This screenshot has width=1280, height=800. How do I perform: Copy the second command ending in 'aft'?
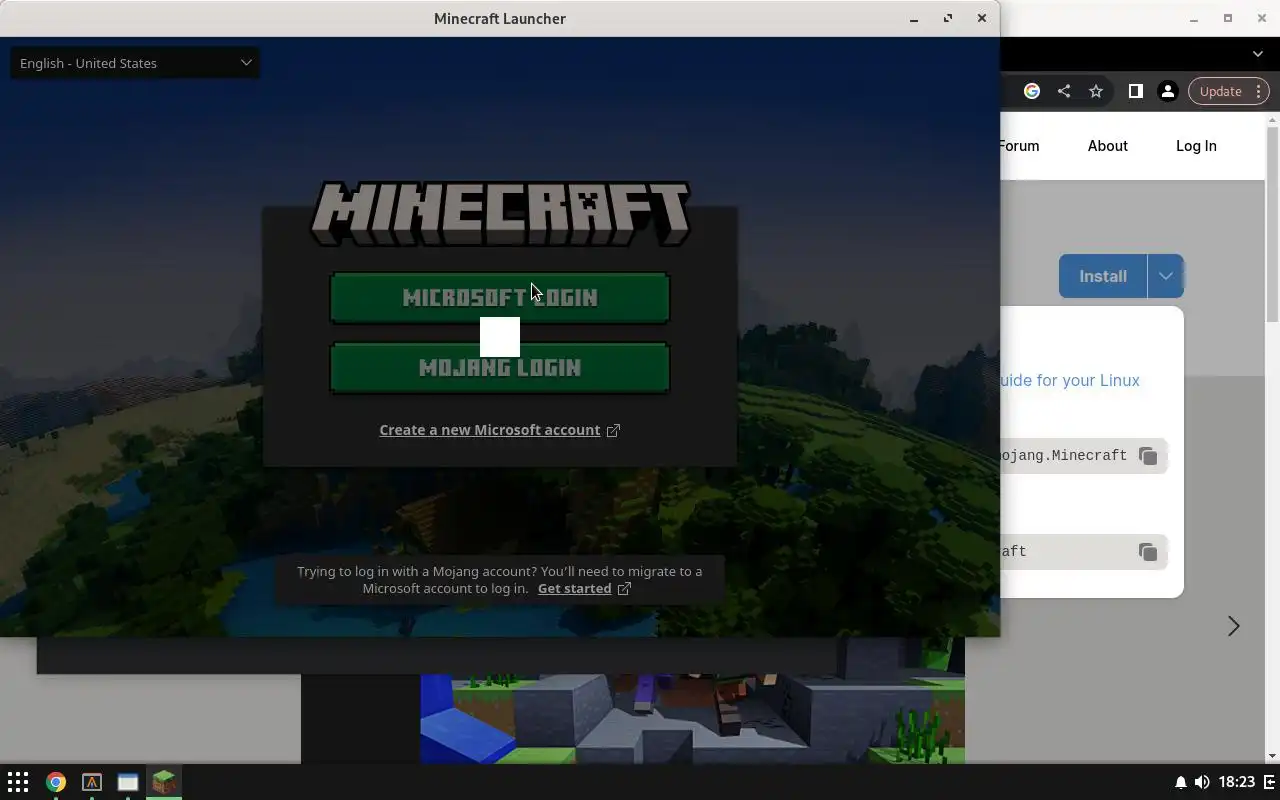coord(1148,552)
